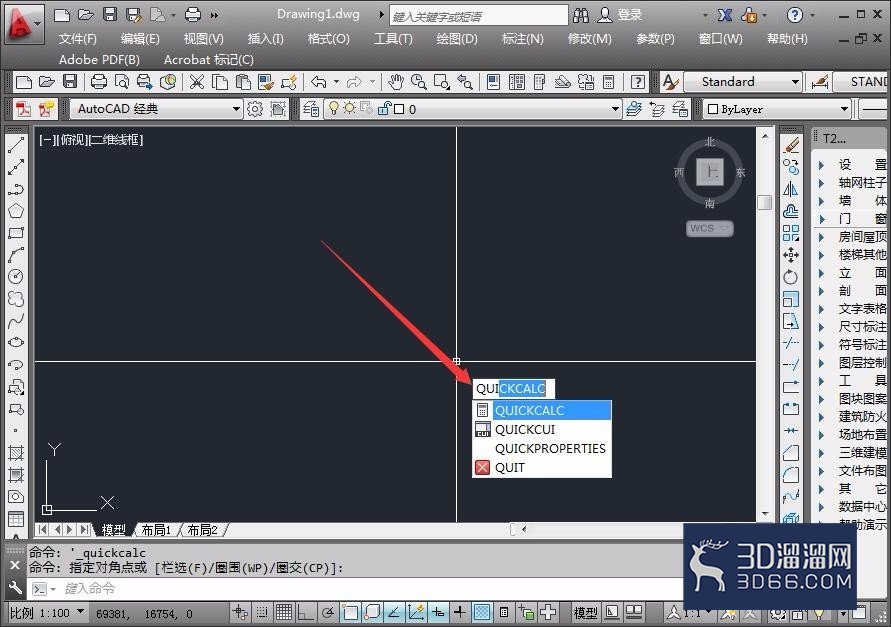This screenshot has width=891, height=627.
Task: Open the 格式(O) menu
Action: click(328, 39)
